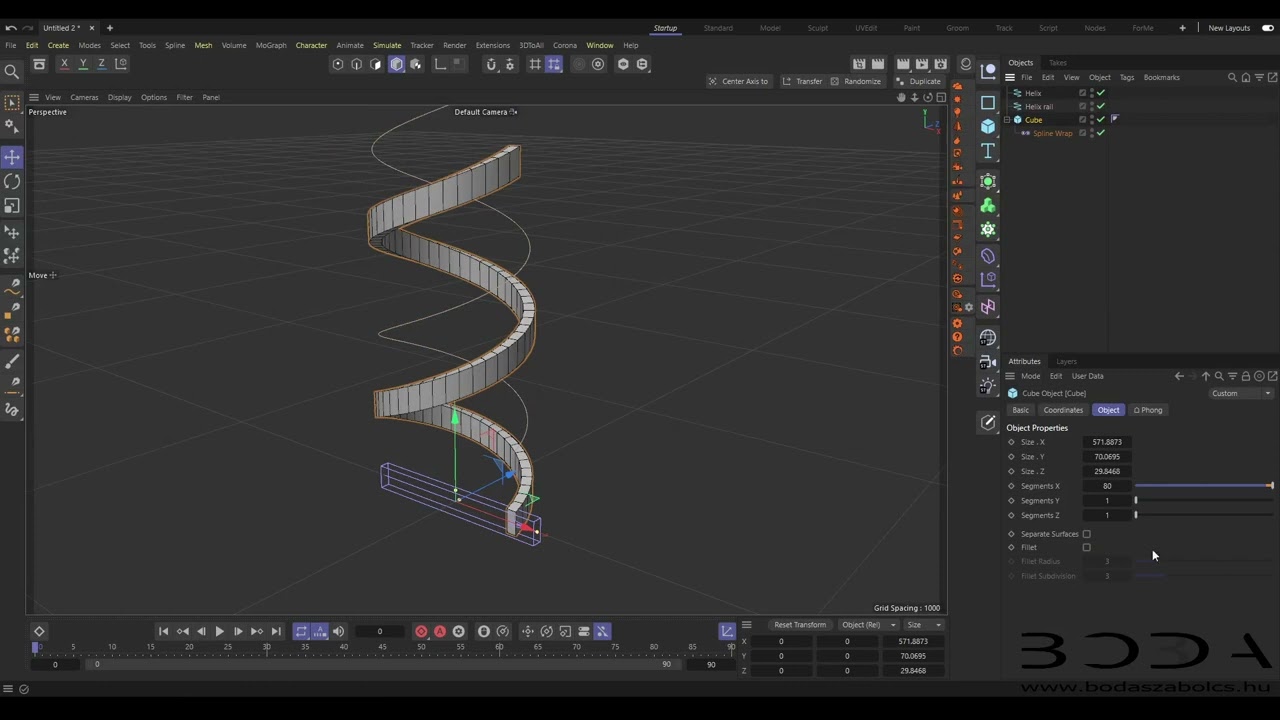Collapse the Cube hierarchy expander
This screenshot has height=720, width=1280.
1007,120
